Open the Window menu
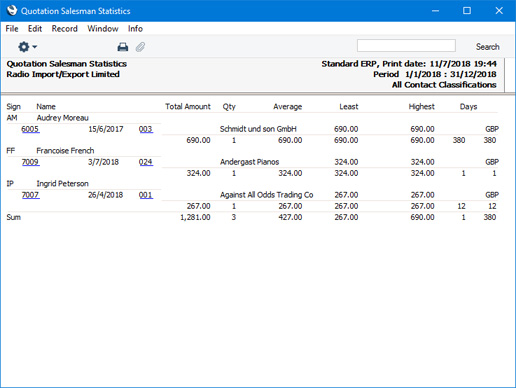The image size is (516, 388). [103, 29]
